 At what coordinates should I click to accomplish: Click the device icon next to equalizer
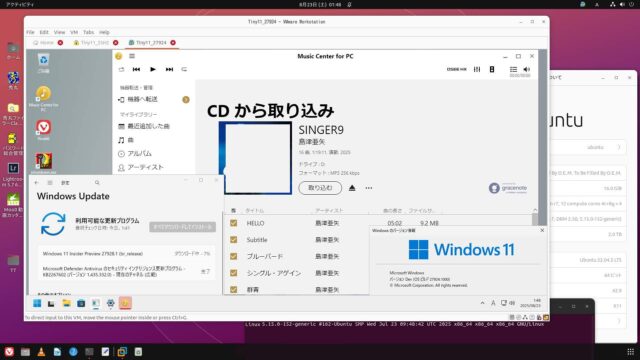(x=492, y=69)
